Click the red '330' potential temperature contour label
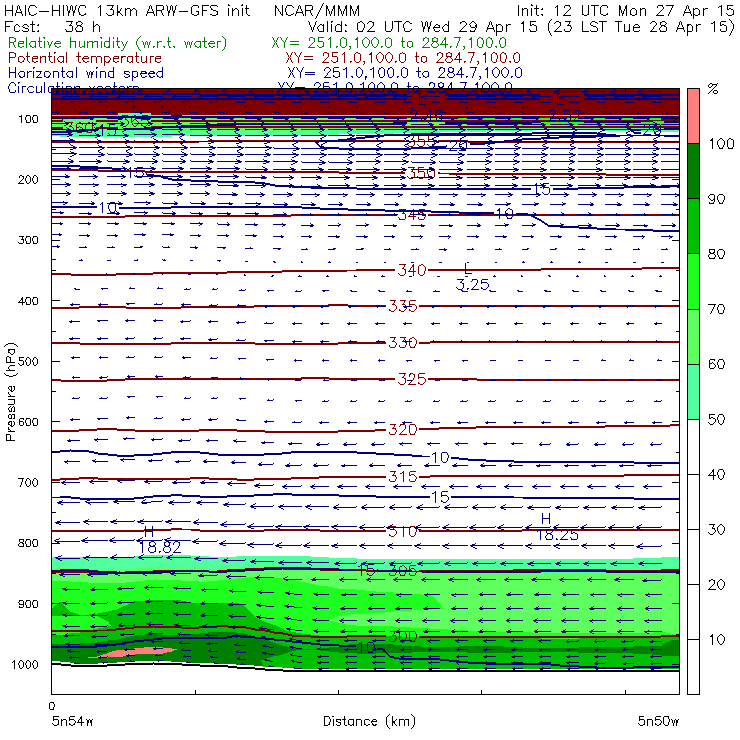 403,343
